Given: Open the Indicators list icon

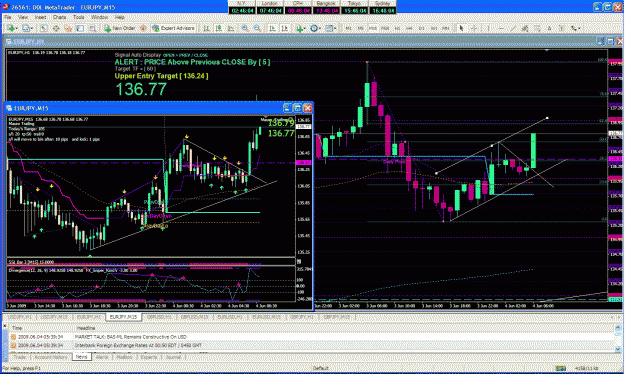Looking at the screenshot, I should point(300,28).
